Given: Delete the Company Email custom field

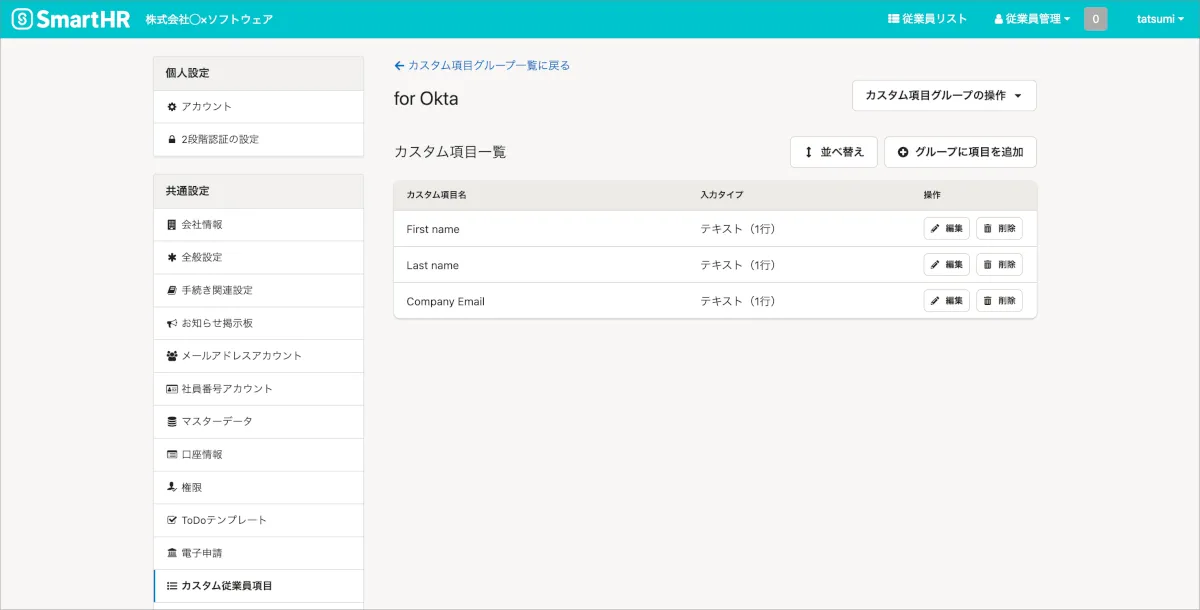Looking at the screenshot, I should coord(999,301).
